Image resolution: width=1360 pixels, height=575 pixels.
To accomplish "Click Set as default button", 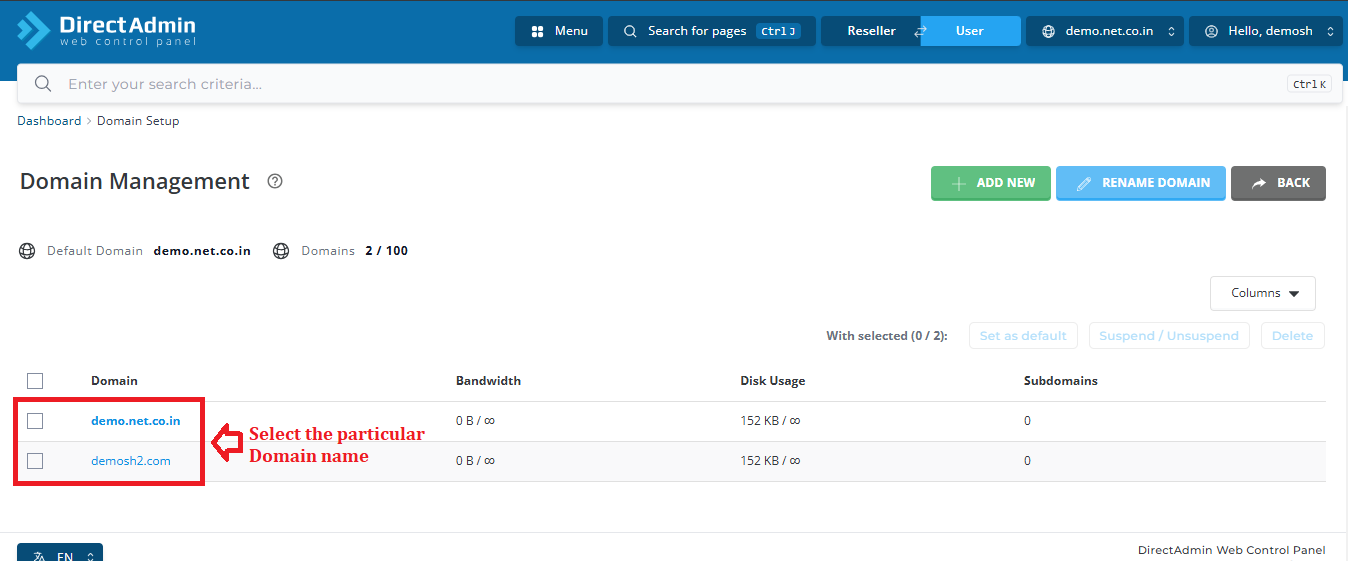I will pos(1023,336).
